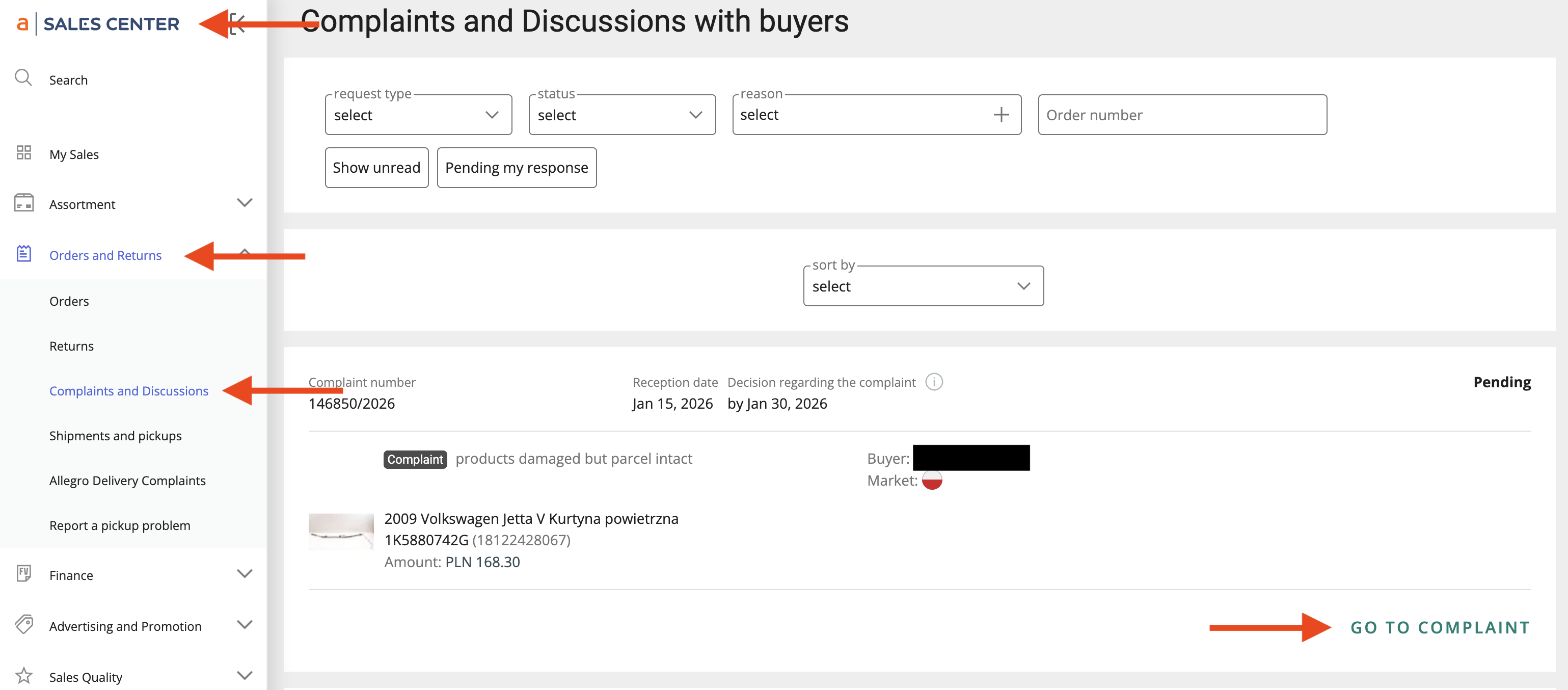Toggle the Pending my response filter
This screenshot has width=1568, height=690.
516,168
